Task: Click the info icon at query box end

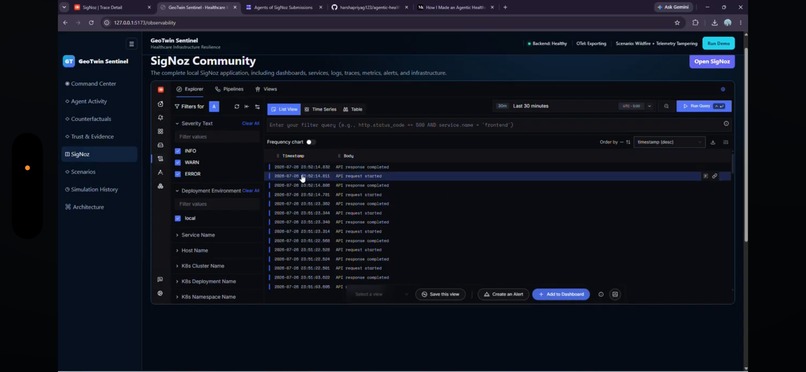Action: (x=726, y=123)
